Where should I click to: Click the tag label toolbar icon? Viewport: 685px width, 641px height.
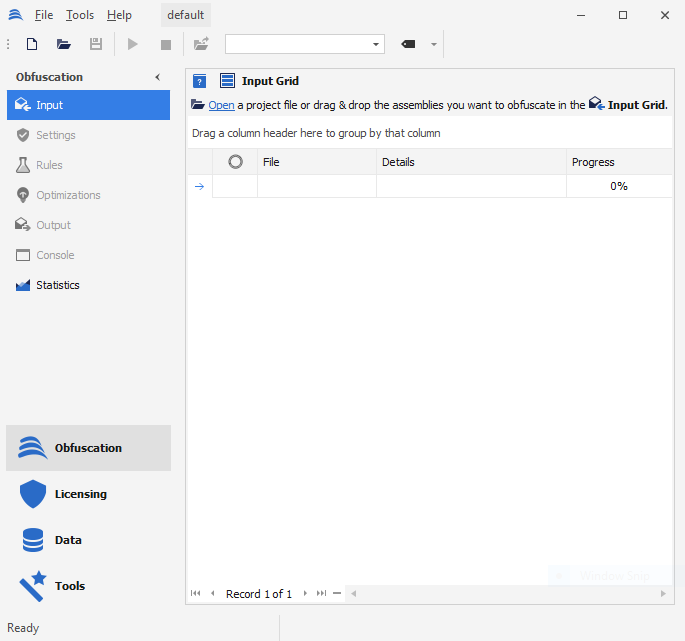coord(408,44)
